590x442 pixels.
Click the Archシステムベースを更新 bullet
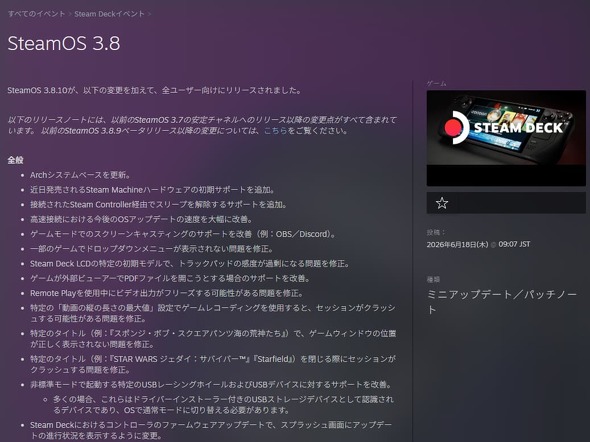click(80, 175)
